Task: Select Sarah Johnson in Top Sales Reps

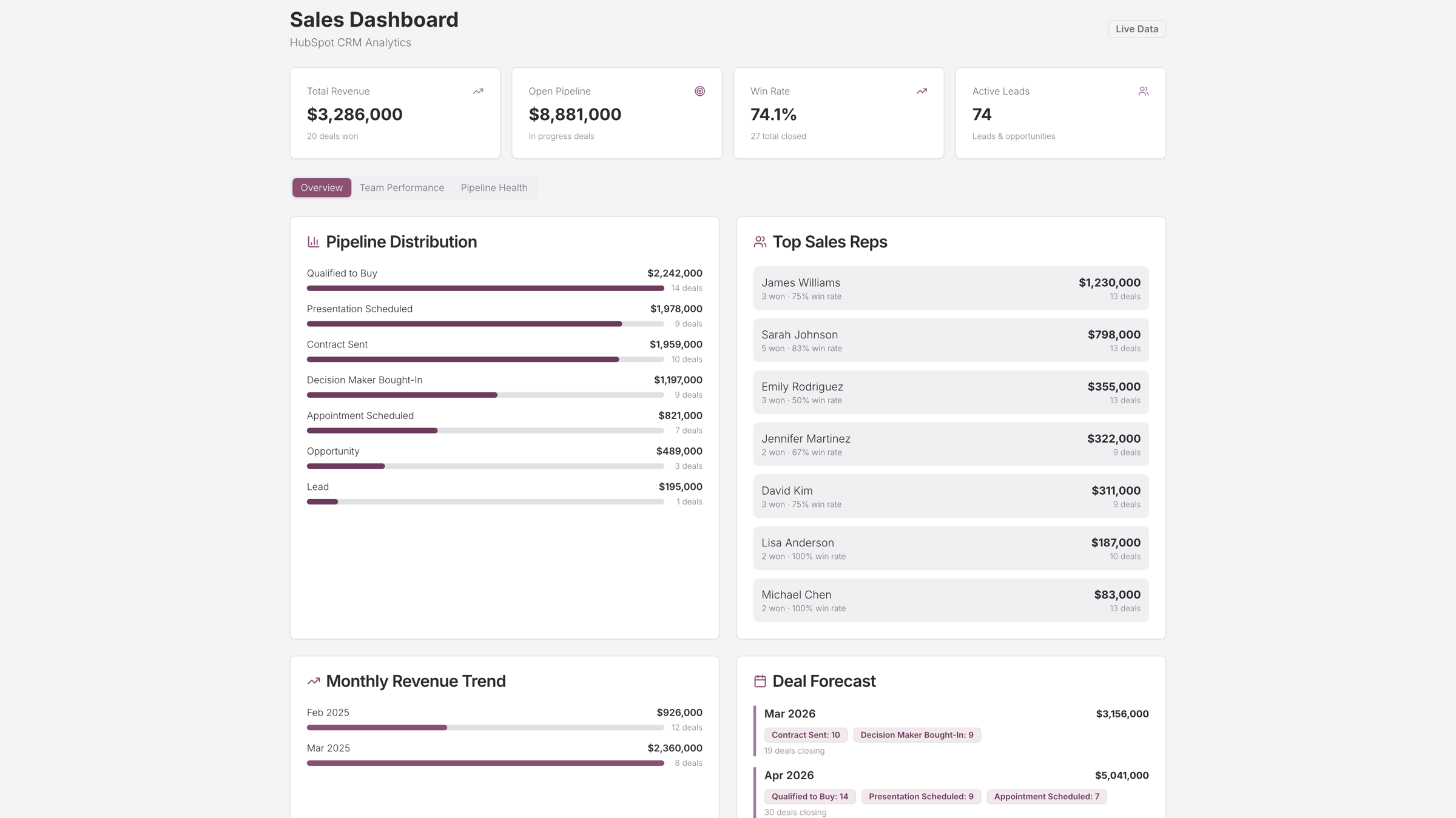Action: point(950,340)
